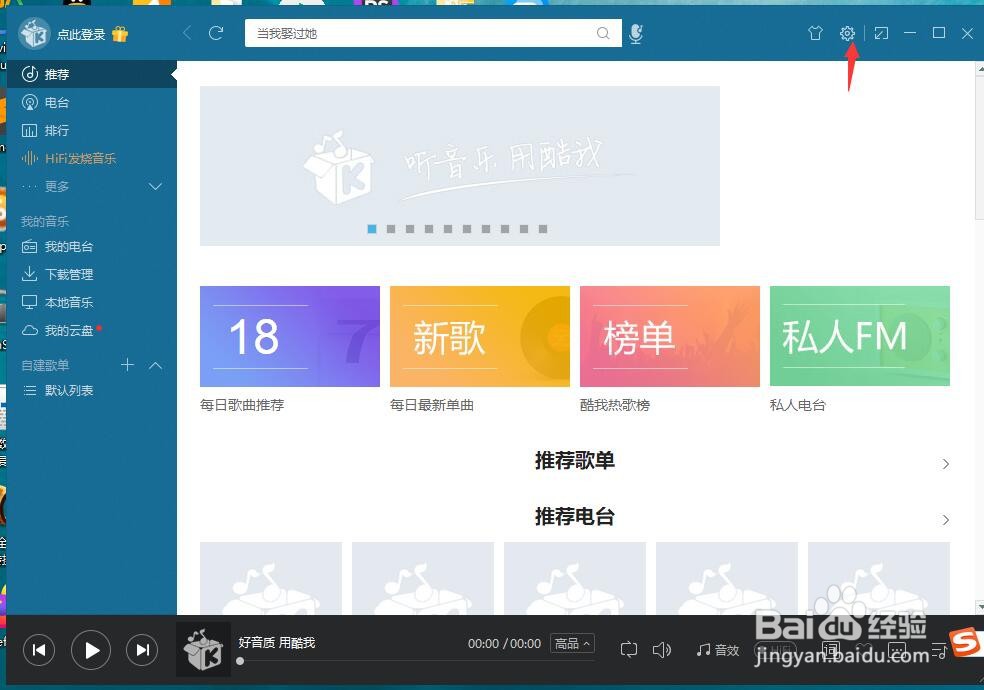Collapse the 自建歌单 section
The width and height of the screenshot is (984, 690).
click(156, 365)
